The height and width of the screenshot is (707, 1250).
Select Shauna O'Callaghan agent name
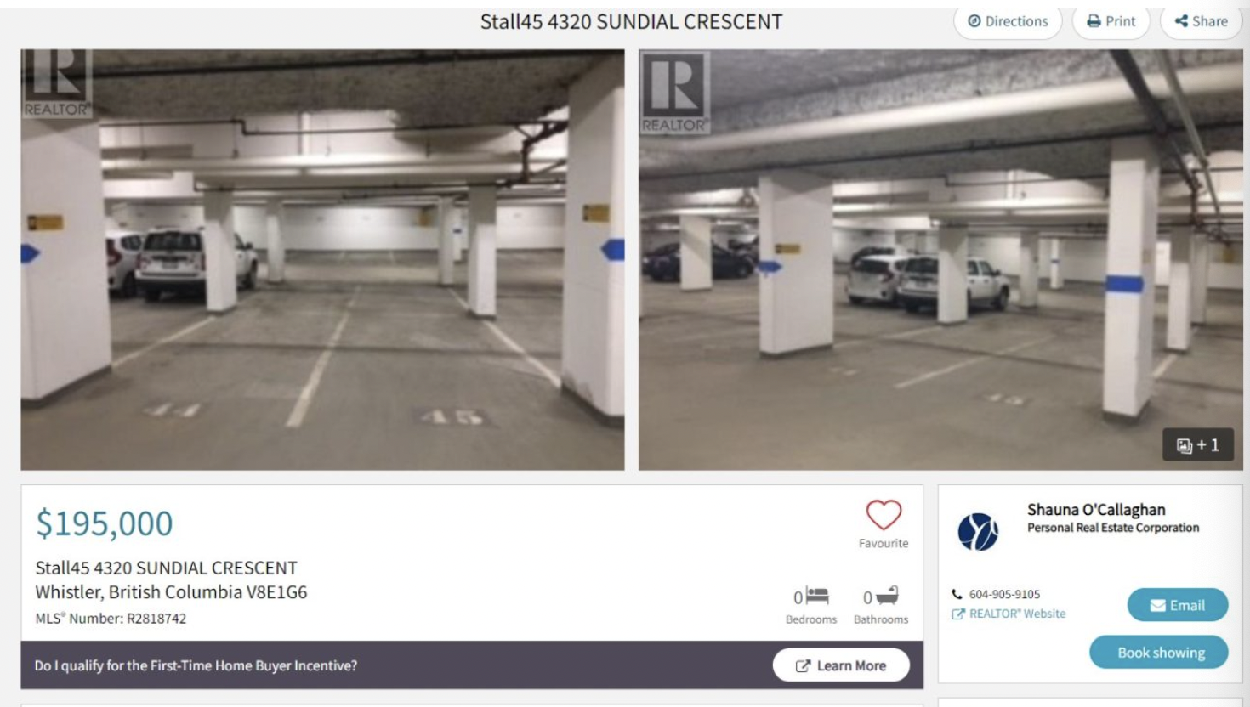pos(1096,510)
